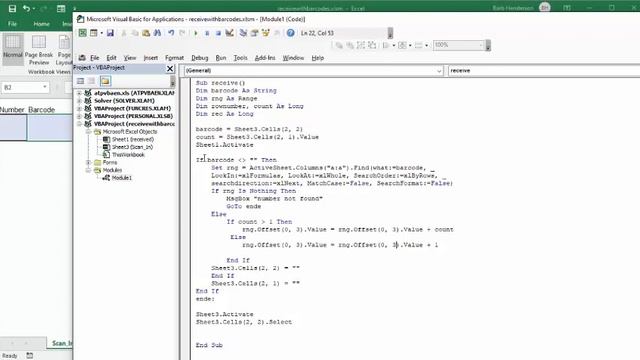Click the blue Help question mark icon
The width and height of the screenshot is (640, 360).
(290, 33)
